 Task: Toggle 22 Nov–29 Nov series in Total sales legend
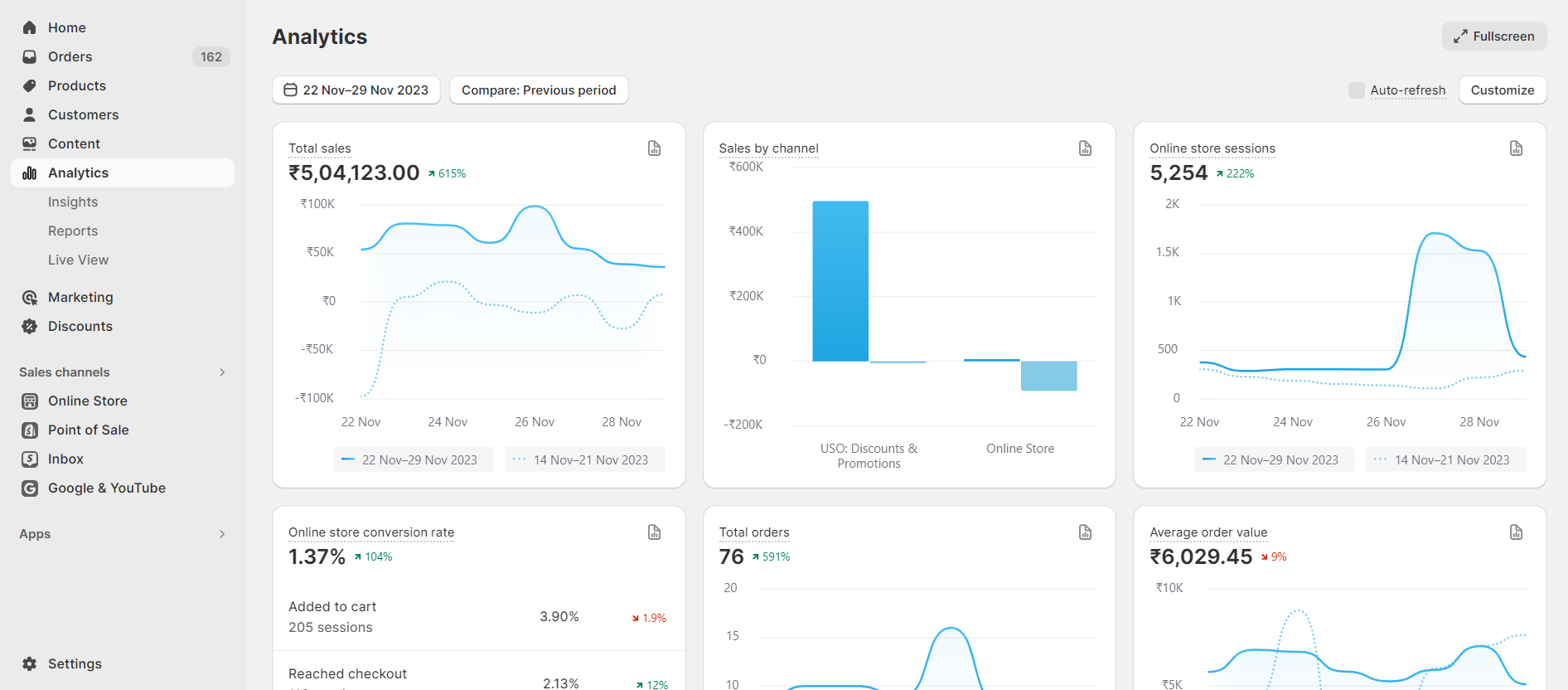pos(413,460)
